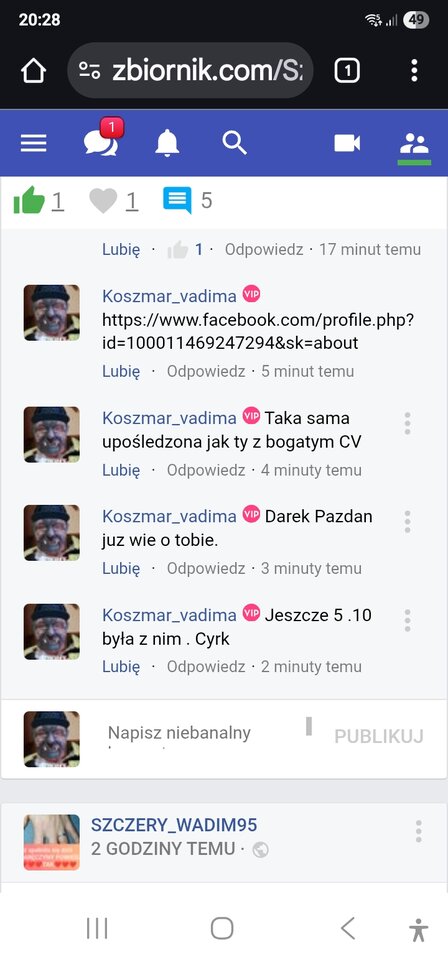The height and width of the screenshot is (960, 448).
Task: Open options menu for 'Taka sama' comment
Action: click(x=408, y=423)
